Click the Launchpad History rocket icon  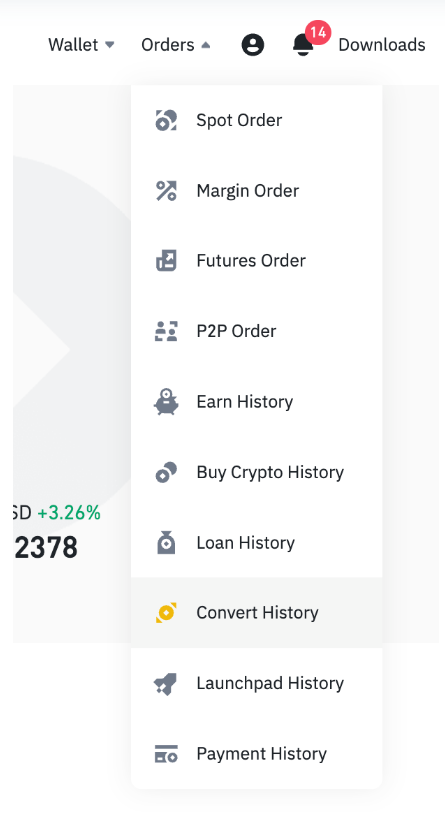(x=166, y=683)
